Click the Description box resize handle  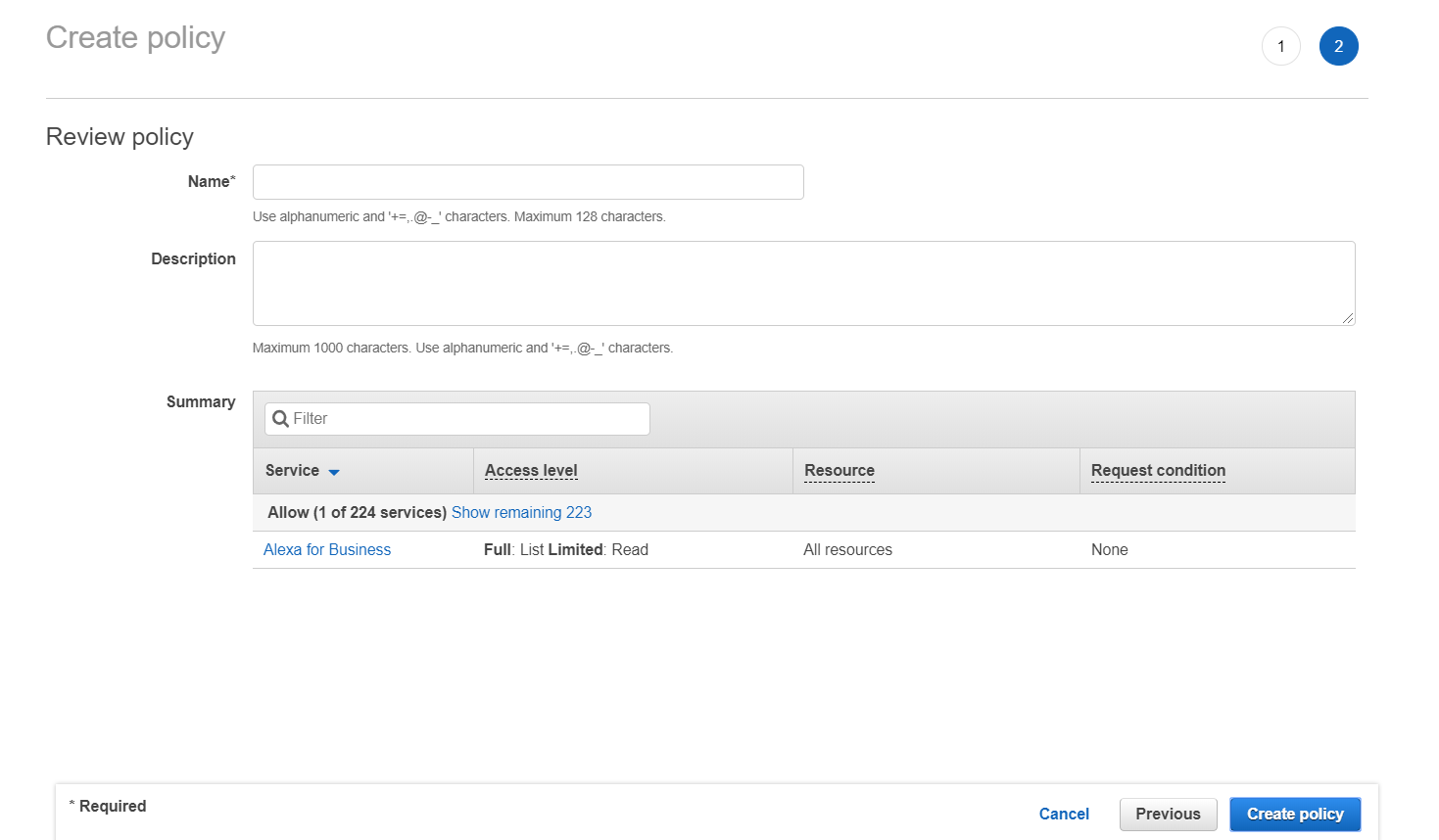1348,318
